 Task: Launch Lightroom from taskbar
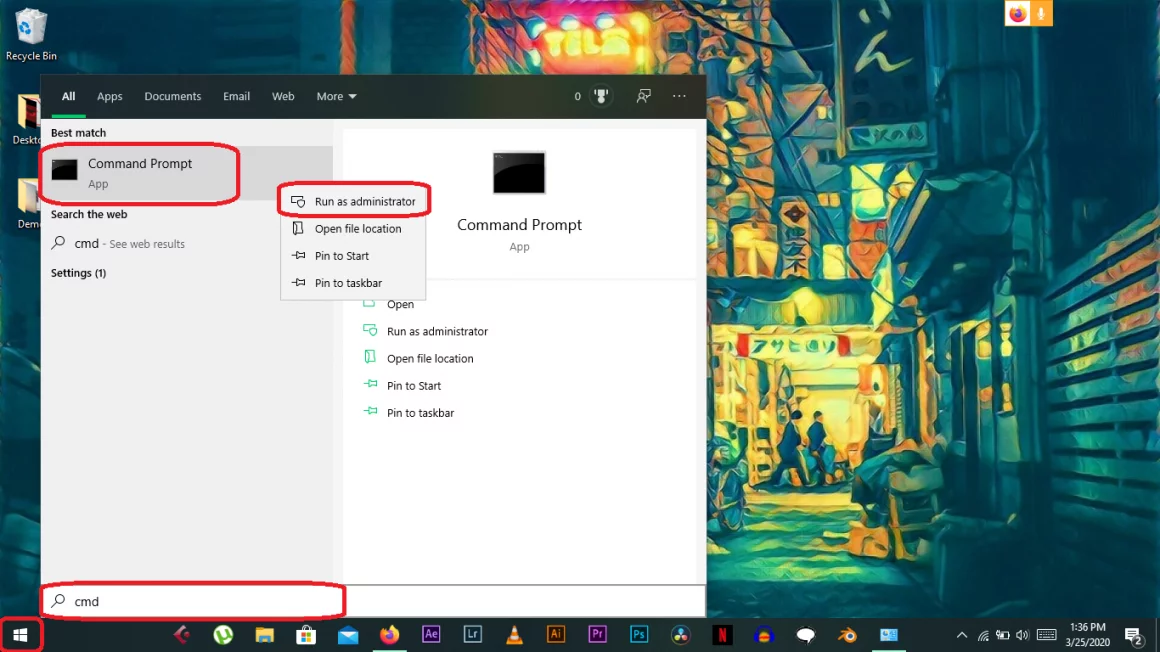[473, 635]
